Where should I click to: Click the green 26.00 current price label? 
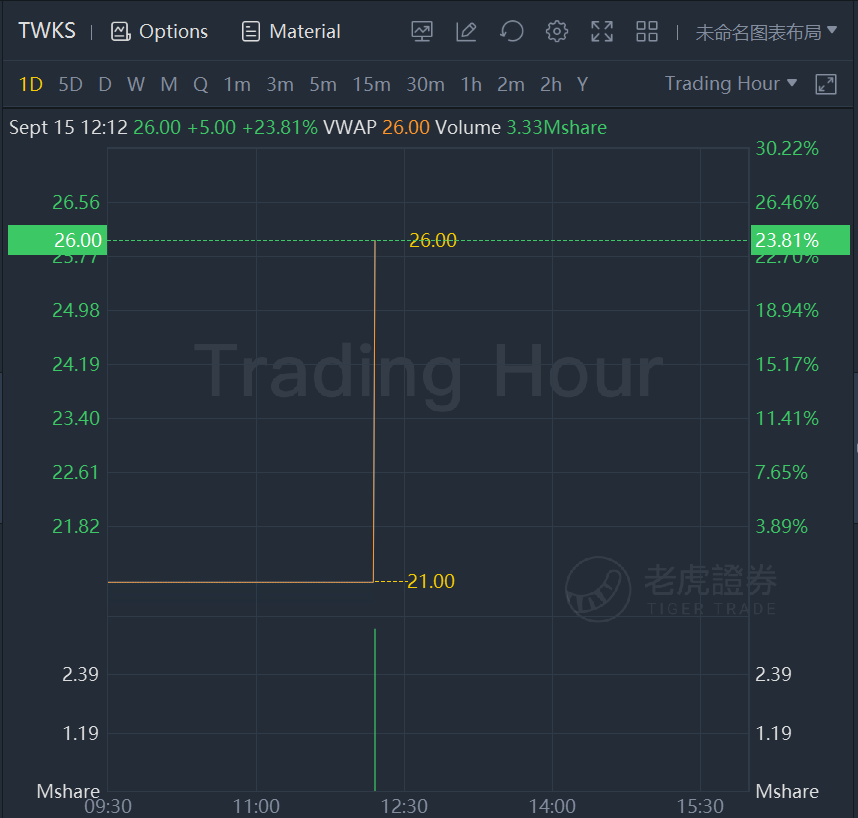tap(57, 240)
